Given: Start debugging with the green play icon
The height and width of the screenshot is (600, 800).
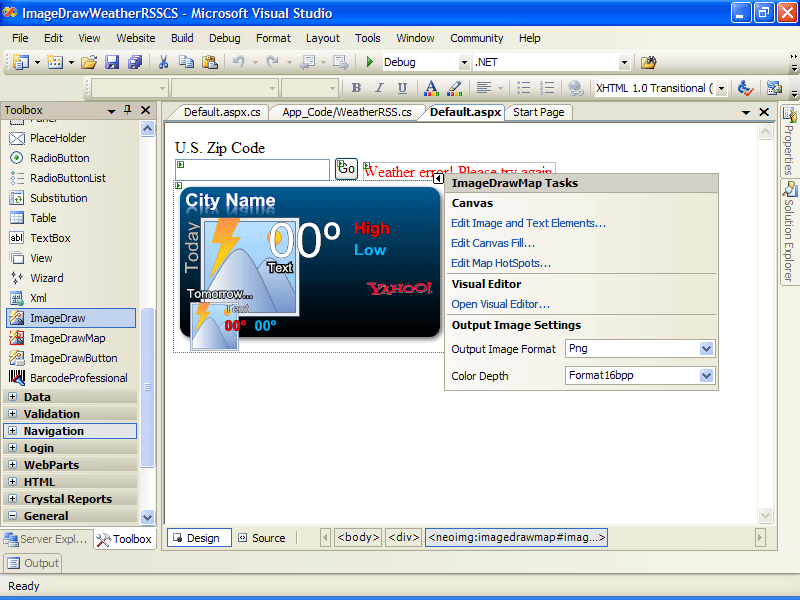Looking at the screenshot, I should [x=370, y=62].
